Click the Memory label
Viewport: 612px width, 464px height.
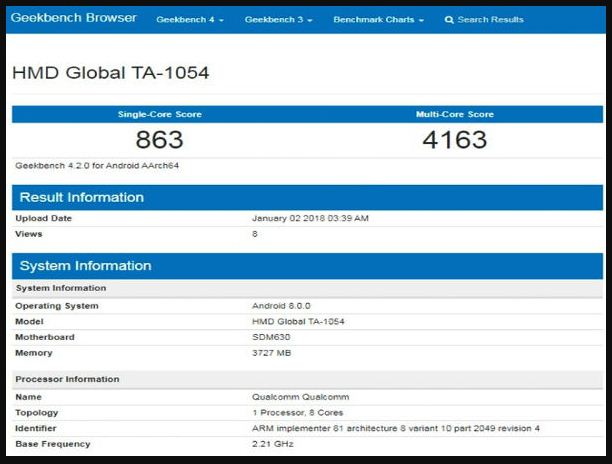click(34, 353)
